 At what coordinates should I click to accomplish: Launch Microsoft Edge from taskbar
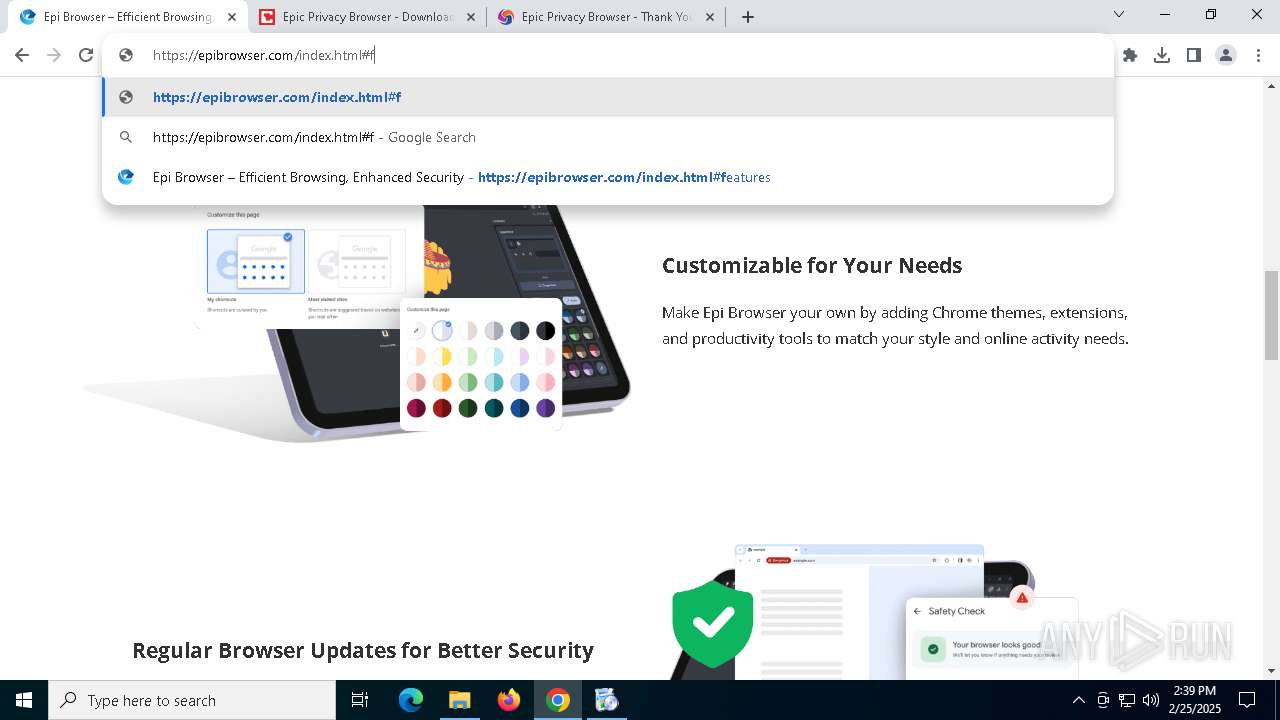(411, 700)
